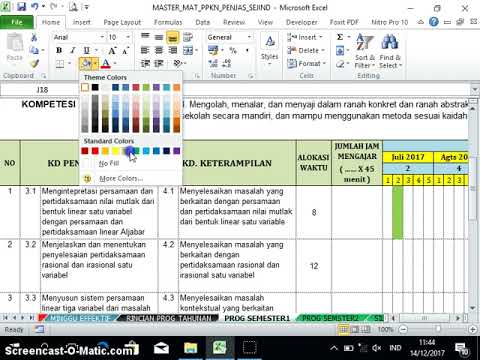Click Decrease Indent icon
Screen dimensions: 480x360
coord(145,63)
